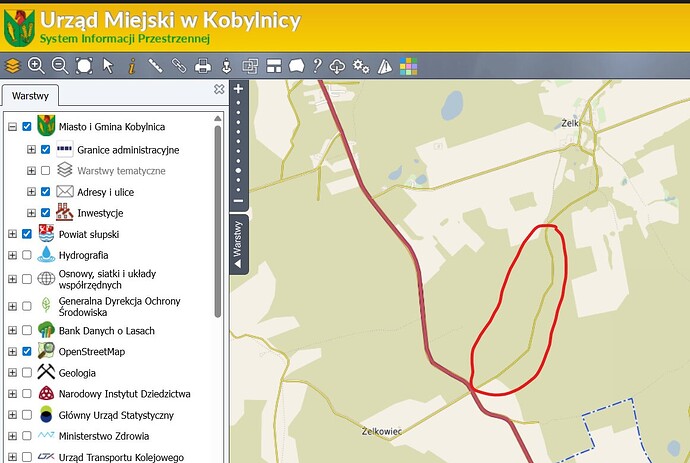690x463 pixels.
Task: Click the colored grid palette icon
Action: [408, 66]
